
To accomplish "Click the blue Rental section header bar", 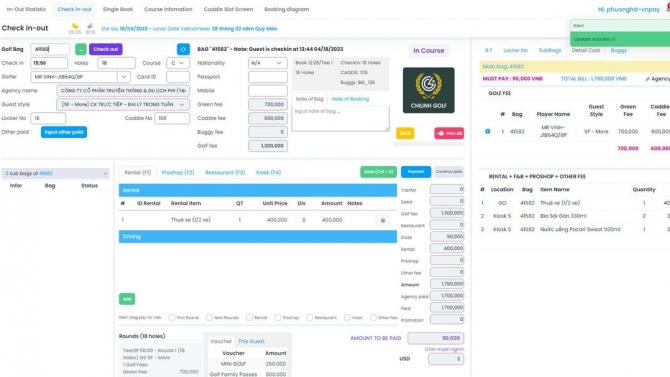I will (x=258, y=190).
